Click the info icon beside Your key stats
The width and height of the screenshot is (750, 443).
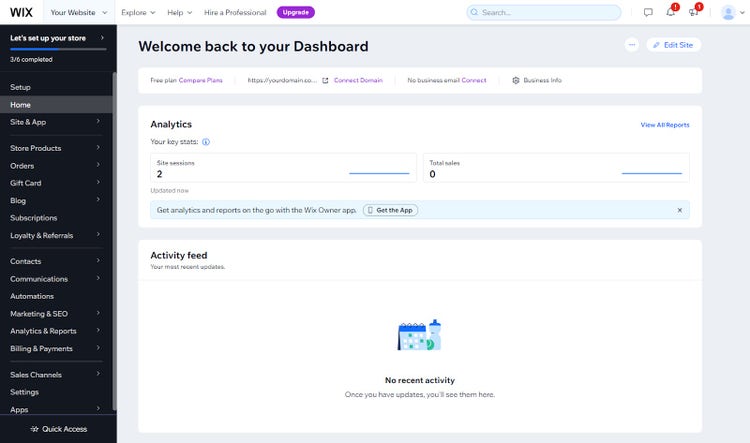point(206,142)
